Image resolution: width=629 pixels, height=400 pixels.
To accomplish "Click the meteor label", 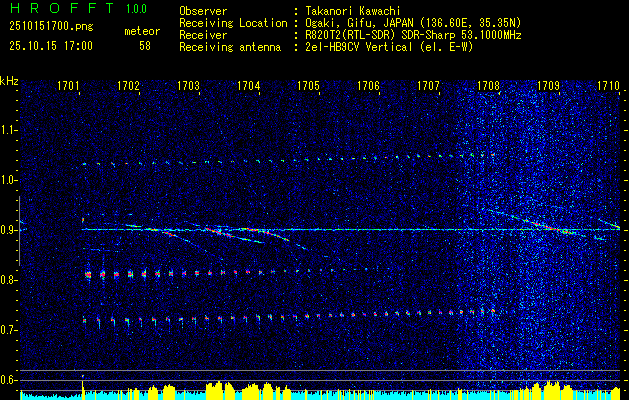I will pyautogui.click(x=142, y=31).
